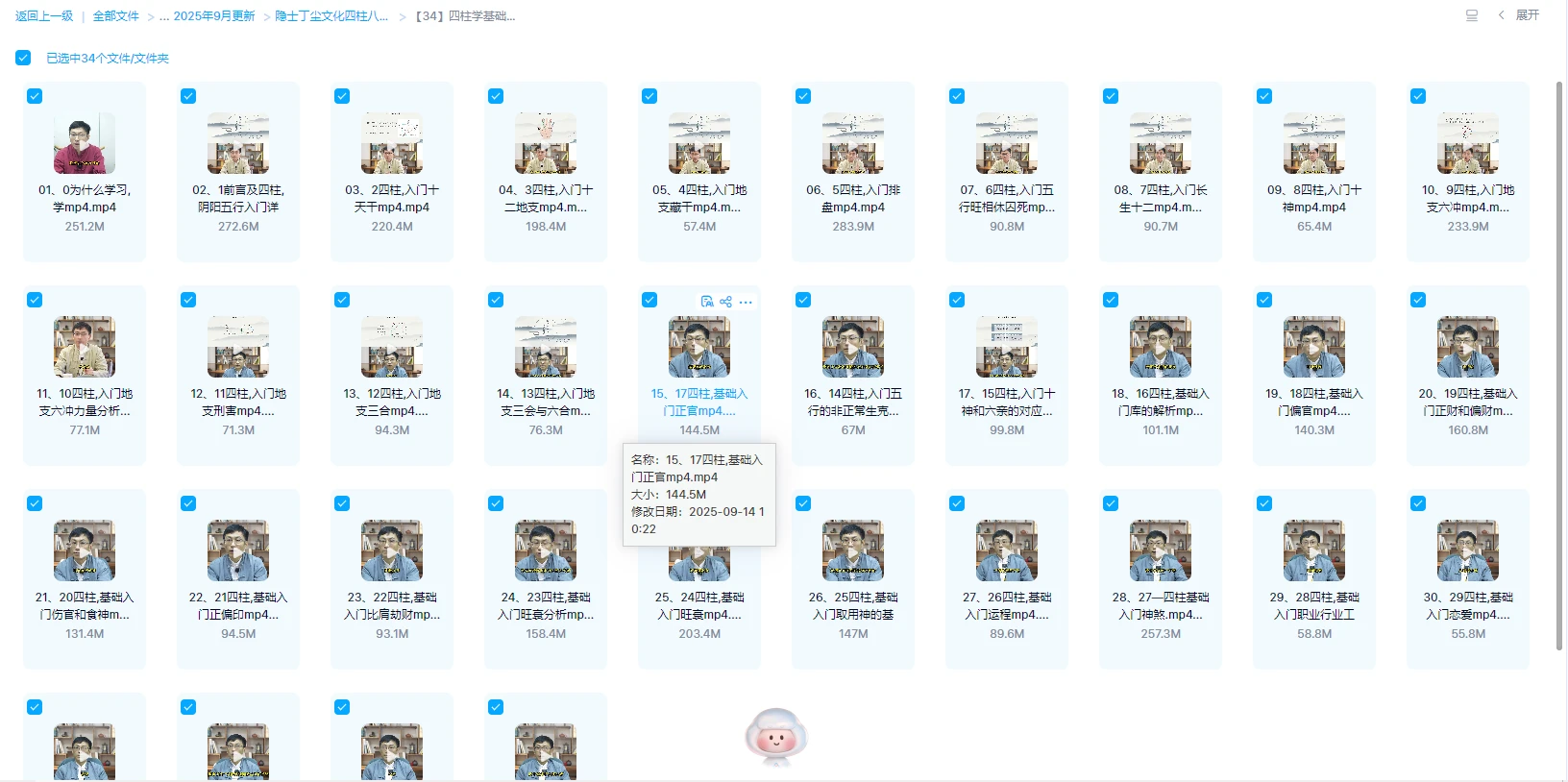Click the vertical scrollbar on the right
Image resolution: width=1568 pixels, height=782 pixels.
(1559, 365)
